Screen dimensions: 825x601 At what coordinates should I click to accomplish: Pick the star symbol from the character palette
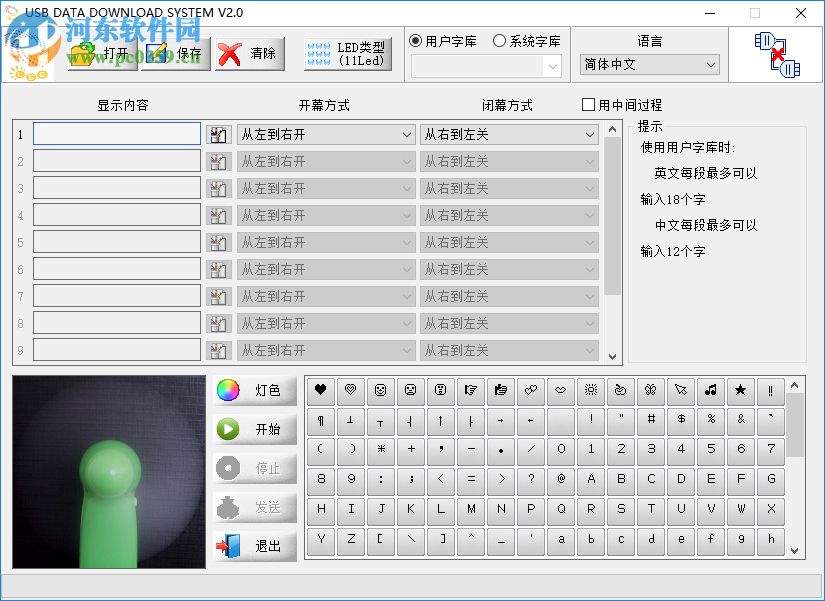tap(741, 391)
